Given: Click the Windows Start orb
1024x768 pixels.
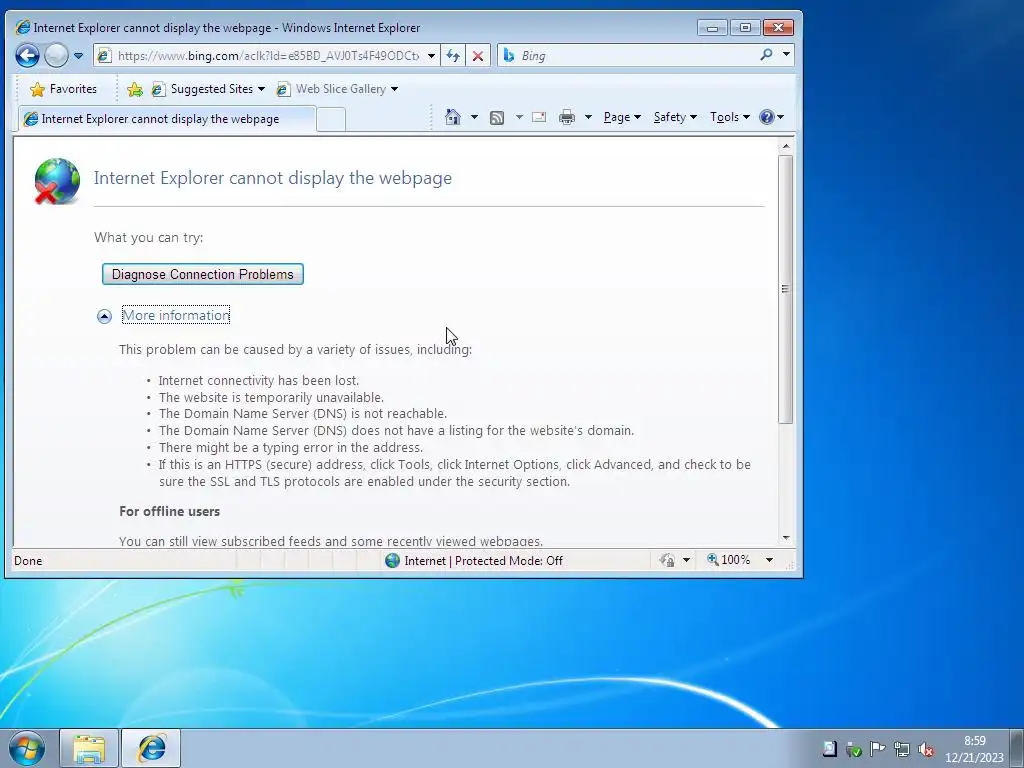Looking at the screenshot, I should [x=27, y=748].
